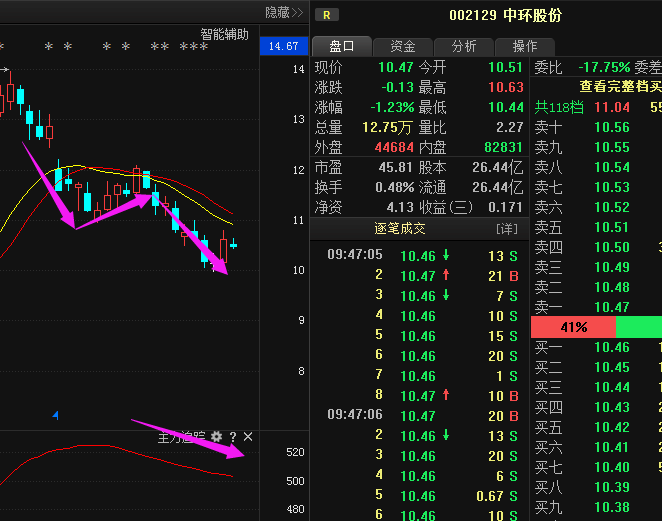Select 买八 price 10.39
This screenshot has height=521, width=662.
pos(612,487)
